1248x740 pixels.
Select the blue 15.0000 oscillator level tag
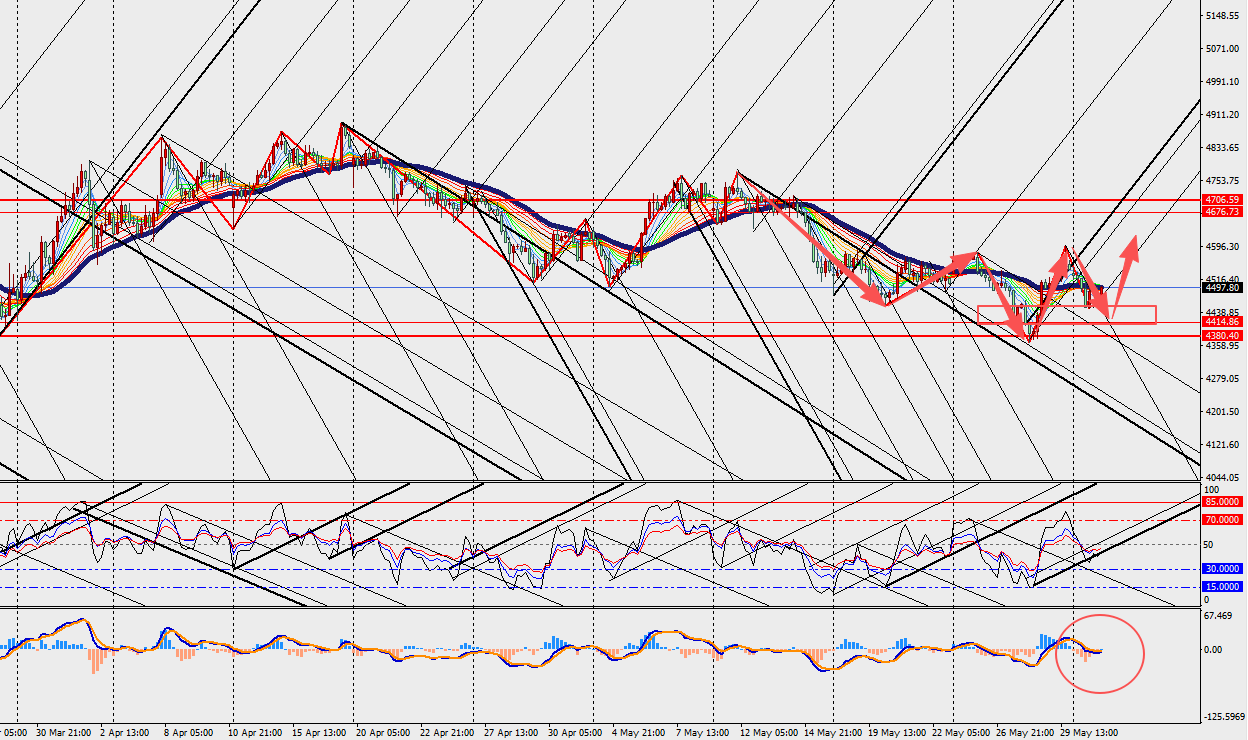click(1223, 587)
